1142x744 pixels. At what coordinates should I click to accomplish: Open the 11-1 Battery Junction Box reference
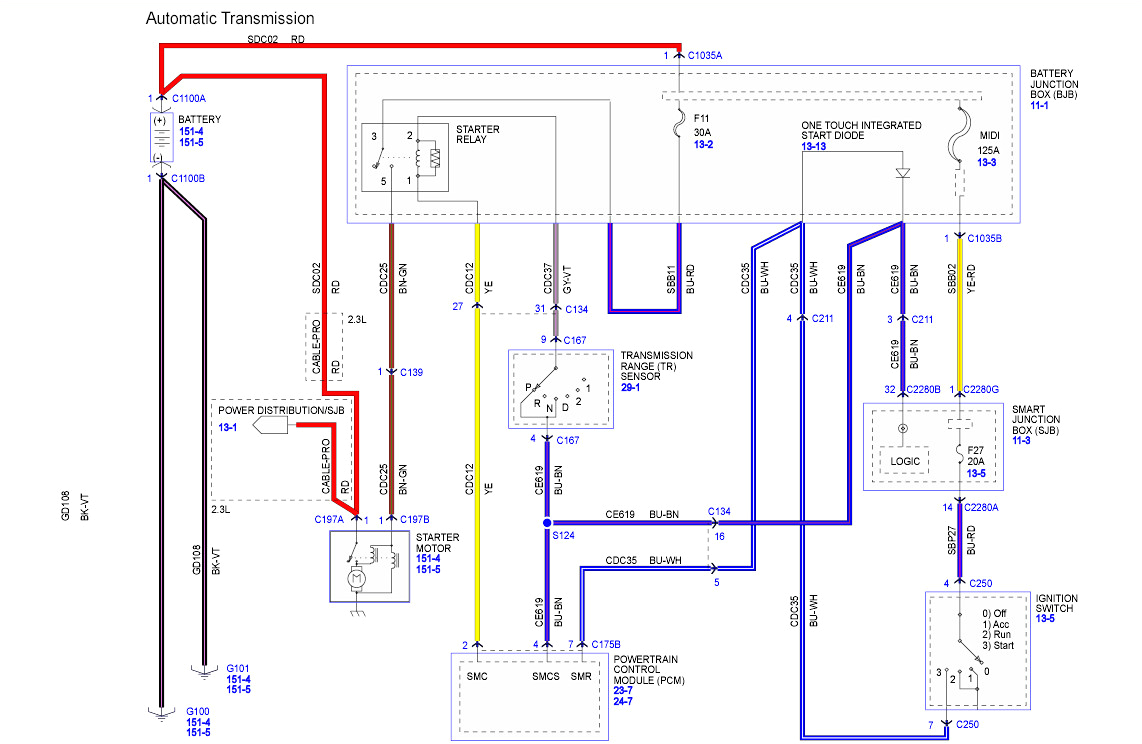coord(1041,104)
